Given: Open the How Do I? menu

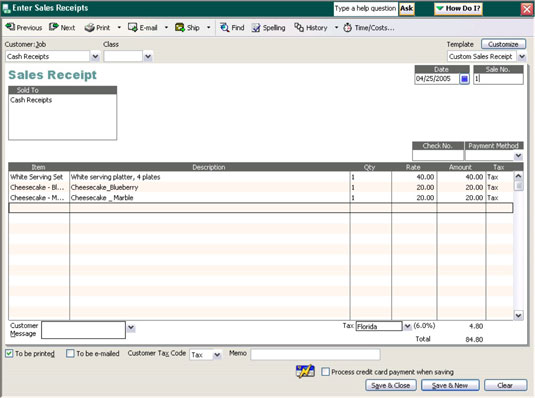Looking at the screenshot, I should click(458, 9).
